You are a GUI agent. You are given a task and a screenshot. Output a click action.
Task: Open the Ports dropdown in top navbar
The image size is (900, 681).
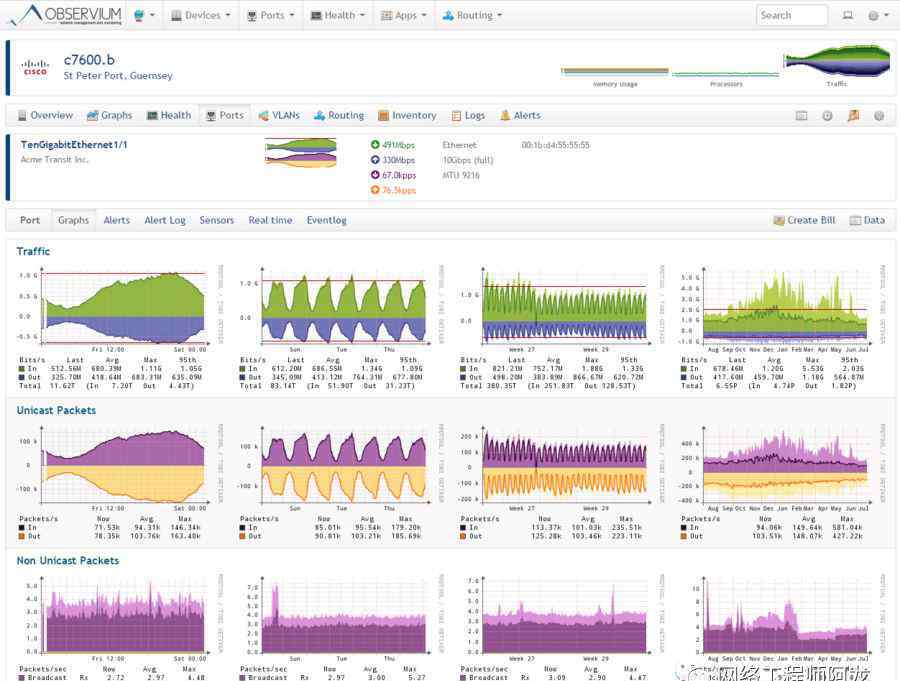click(271, 15)
